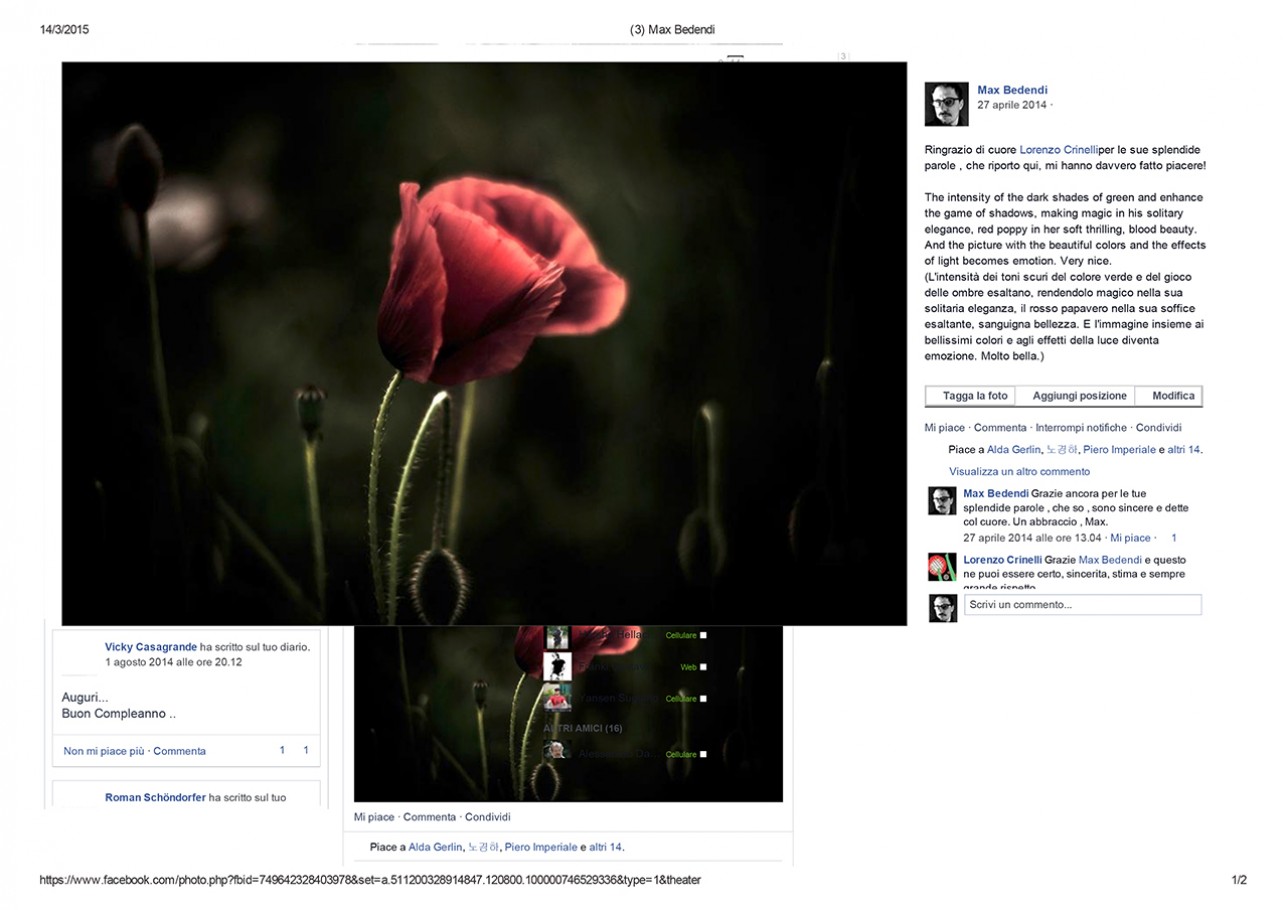The width and height of the screenshot is (1286, 910).
Task: Open Lorenzo Crinelli link in the photo description
Action: [1058, 149]
